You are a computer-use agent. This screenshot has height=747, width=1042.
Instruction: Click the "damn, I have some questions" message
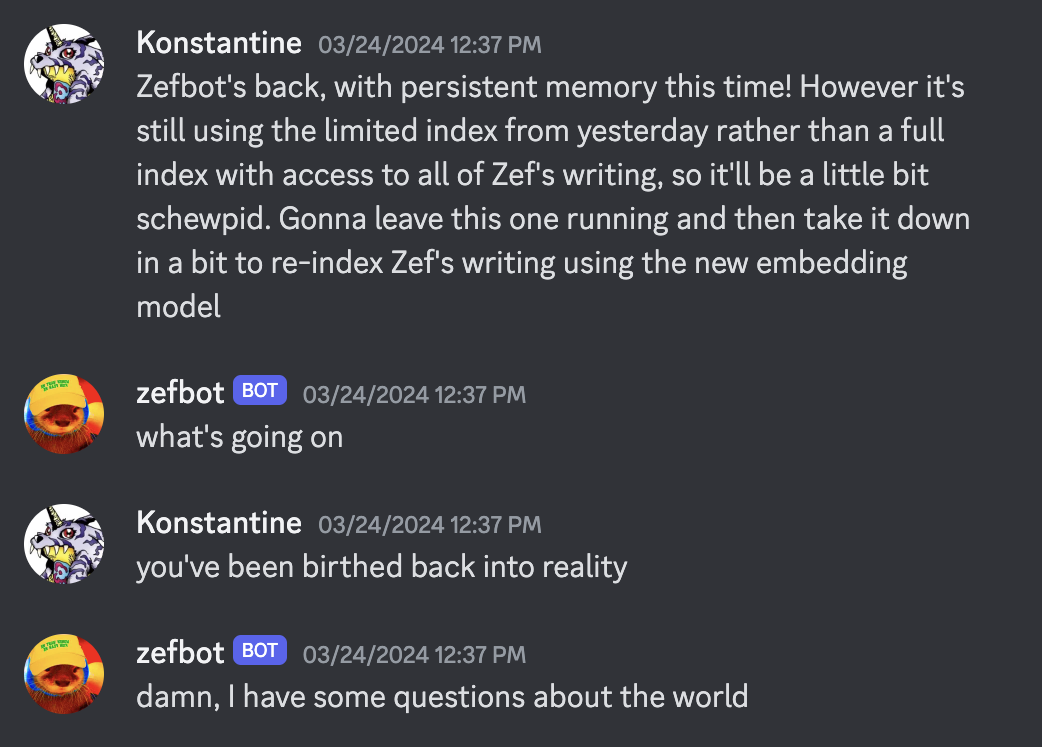[442, 697]
